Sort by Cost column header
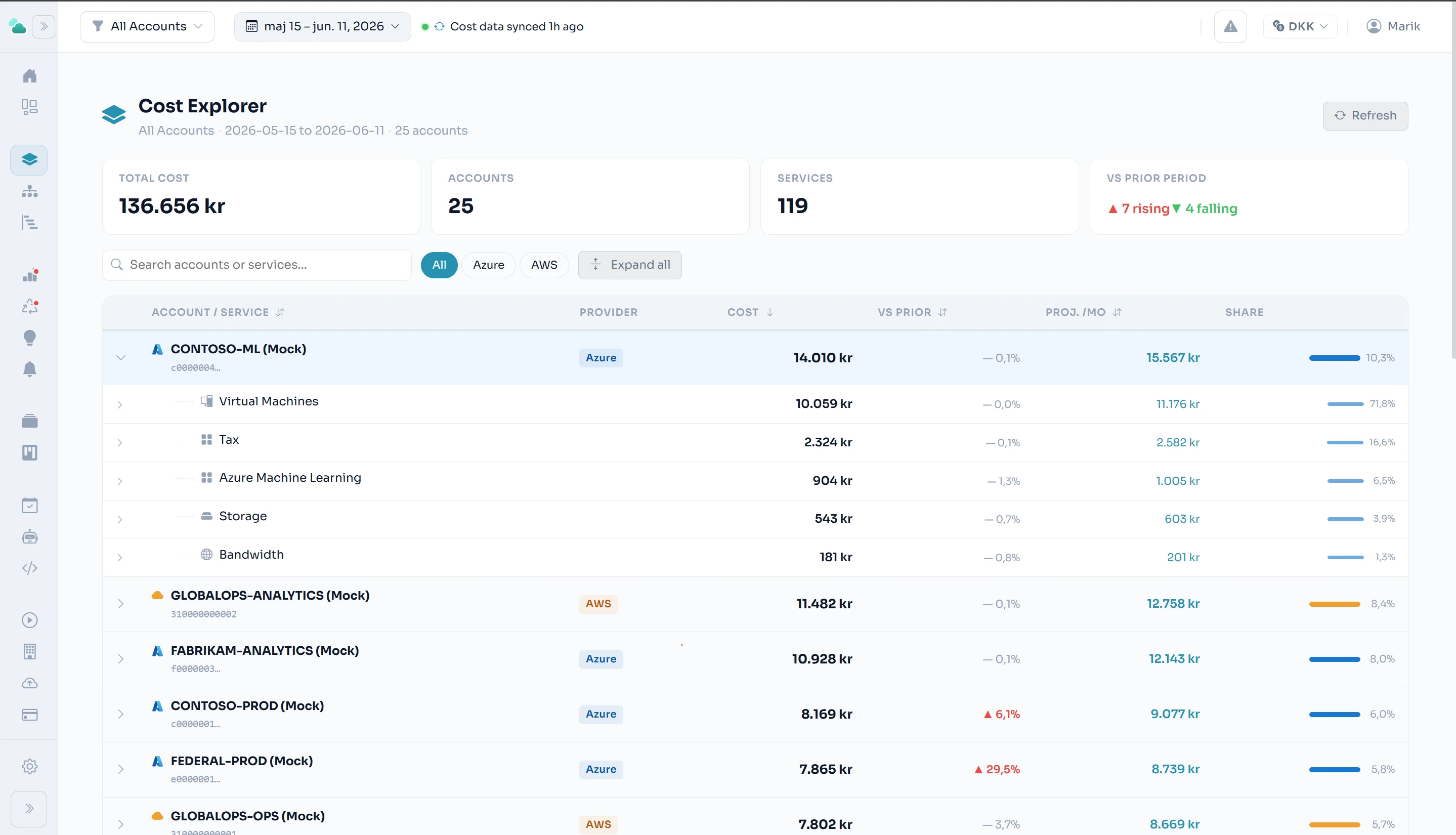Viewport: 1456px width, 835px height. tap(750, 312)
